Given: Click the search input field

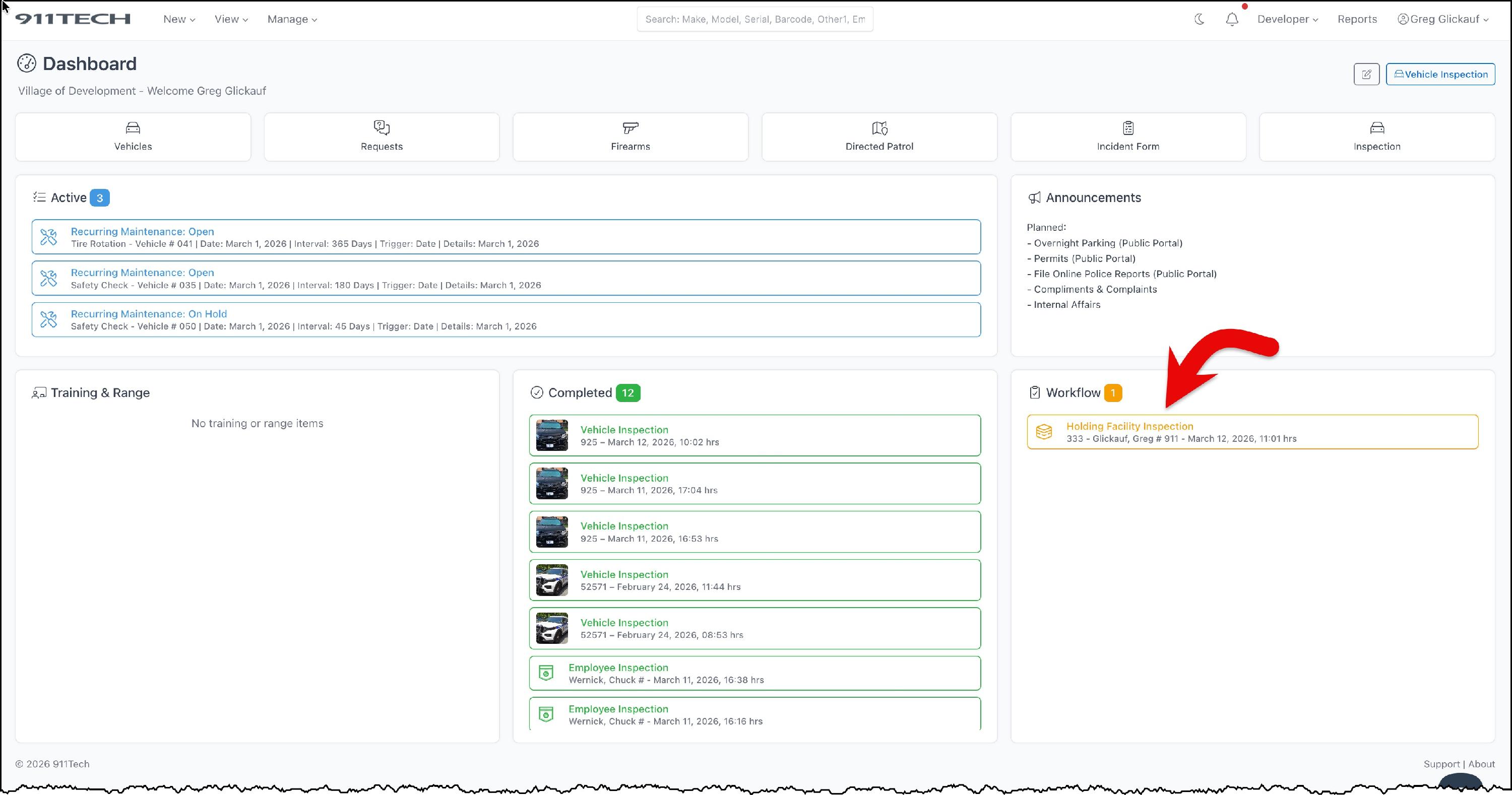Looking at the screenshot, I should (755, 19).
